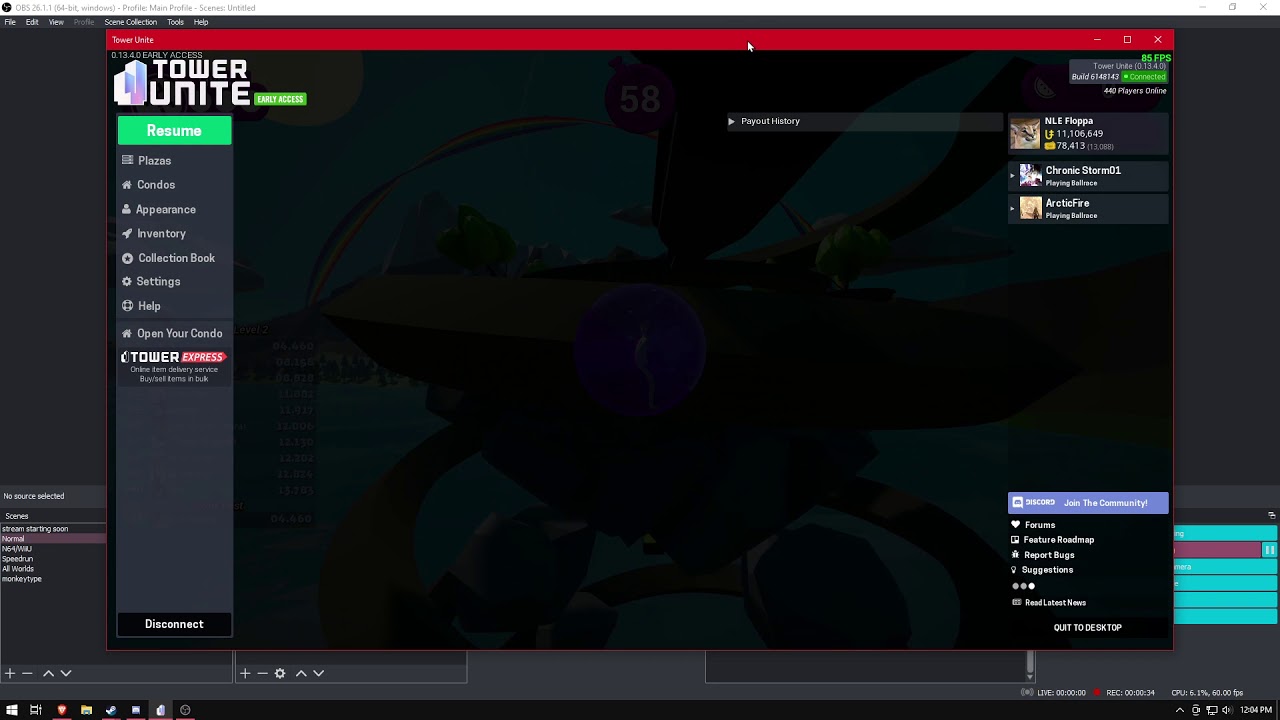Click the gear icon beside Settings
Screen dimensions: 1280x720
[x=127, y=282]
